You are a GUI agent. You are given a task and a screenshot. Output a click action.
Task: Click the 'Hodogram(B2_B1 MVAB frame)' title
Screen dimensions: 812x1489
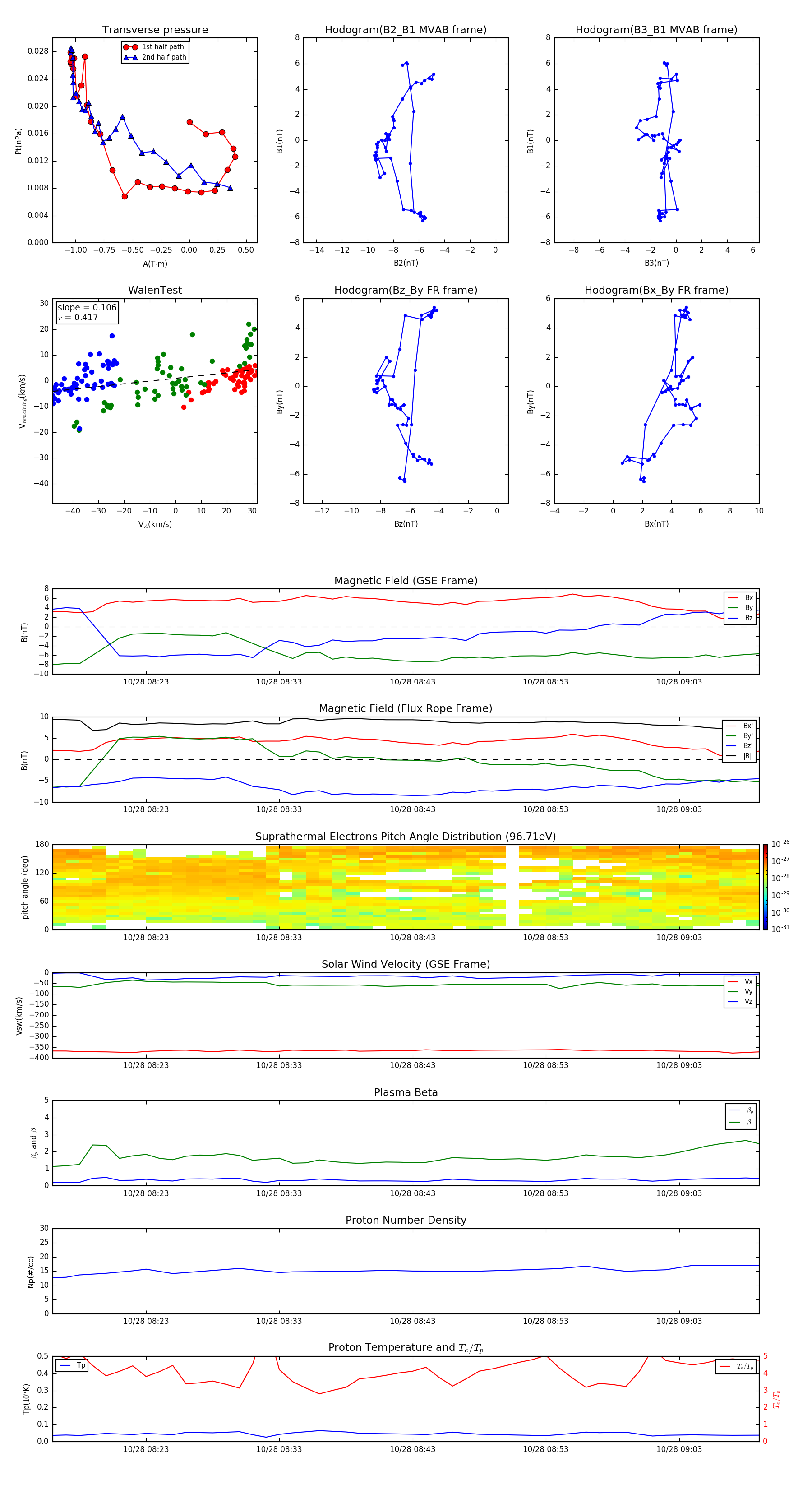(x=406, y=30)
